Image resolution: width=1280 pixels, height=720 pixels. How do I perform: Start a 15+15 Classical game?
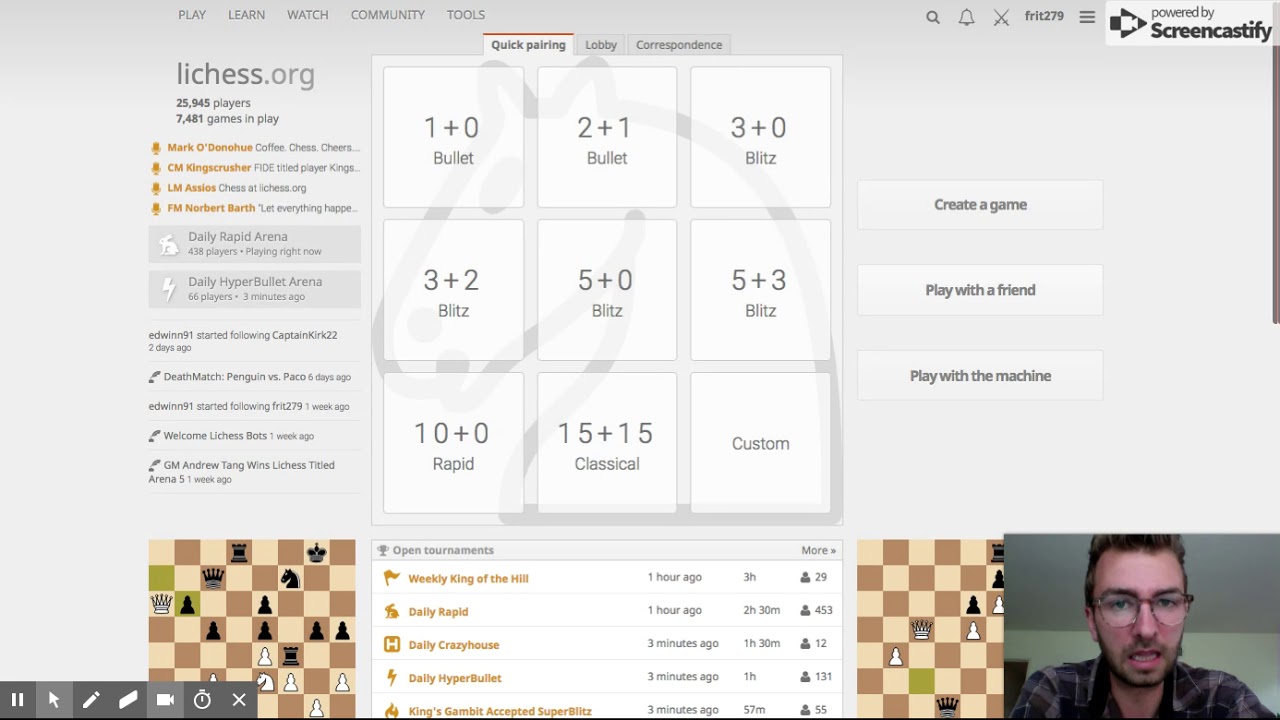pos(607,443)
